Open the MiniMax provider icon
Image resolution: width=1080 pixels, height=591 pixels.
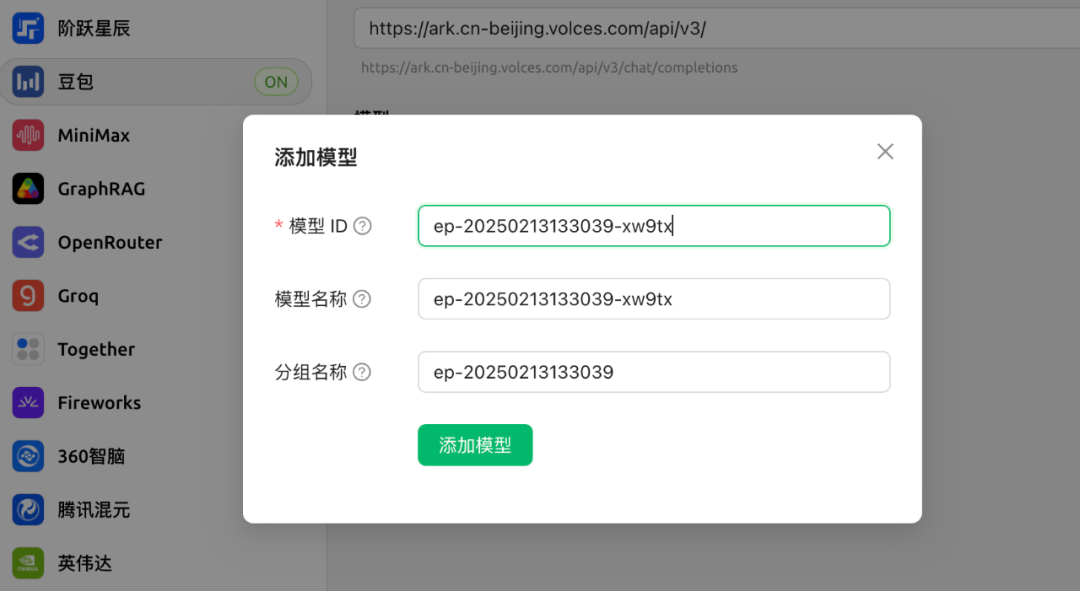pyautogui.click(x=28, y=136)
